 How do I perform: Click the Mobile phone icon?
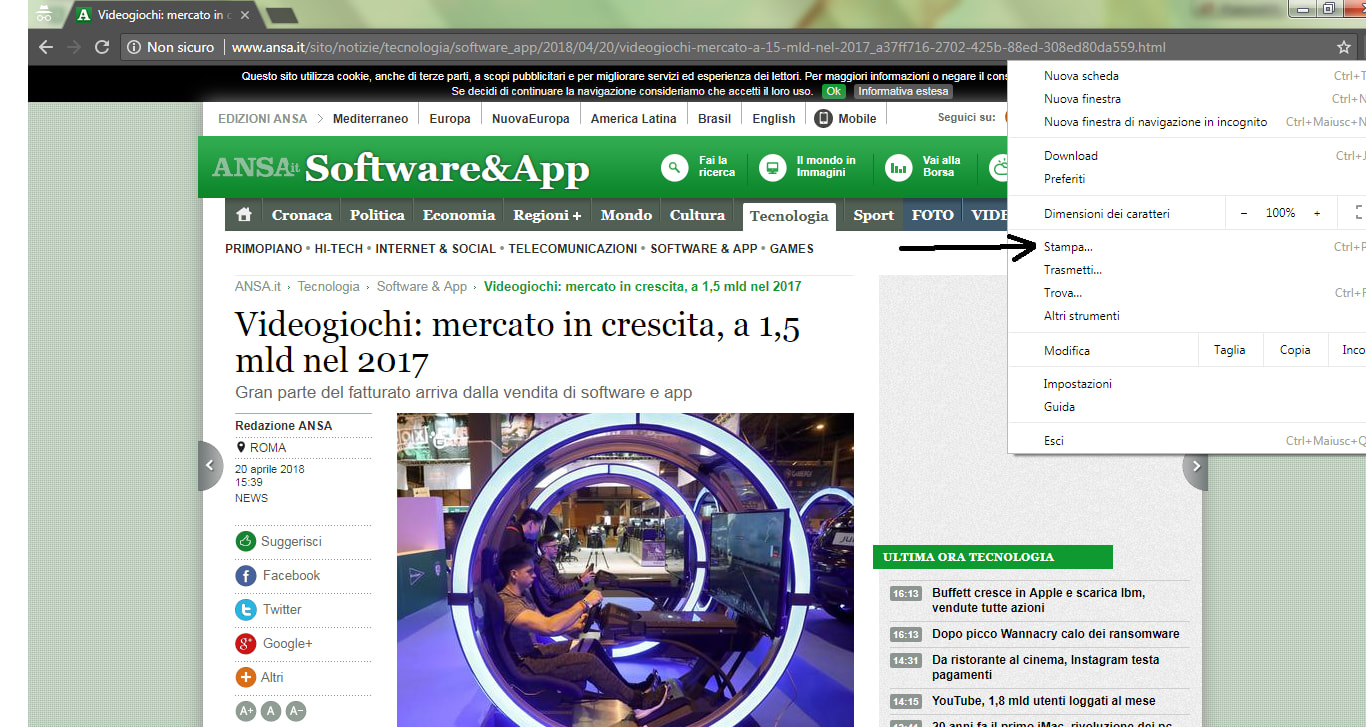point(823,118)
